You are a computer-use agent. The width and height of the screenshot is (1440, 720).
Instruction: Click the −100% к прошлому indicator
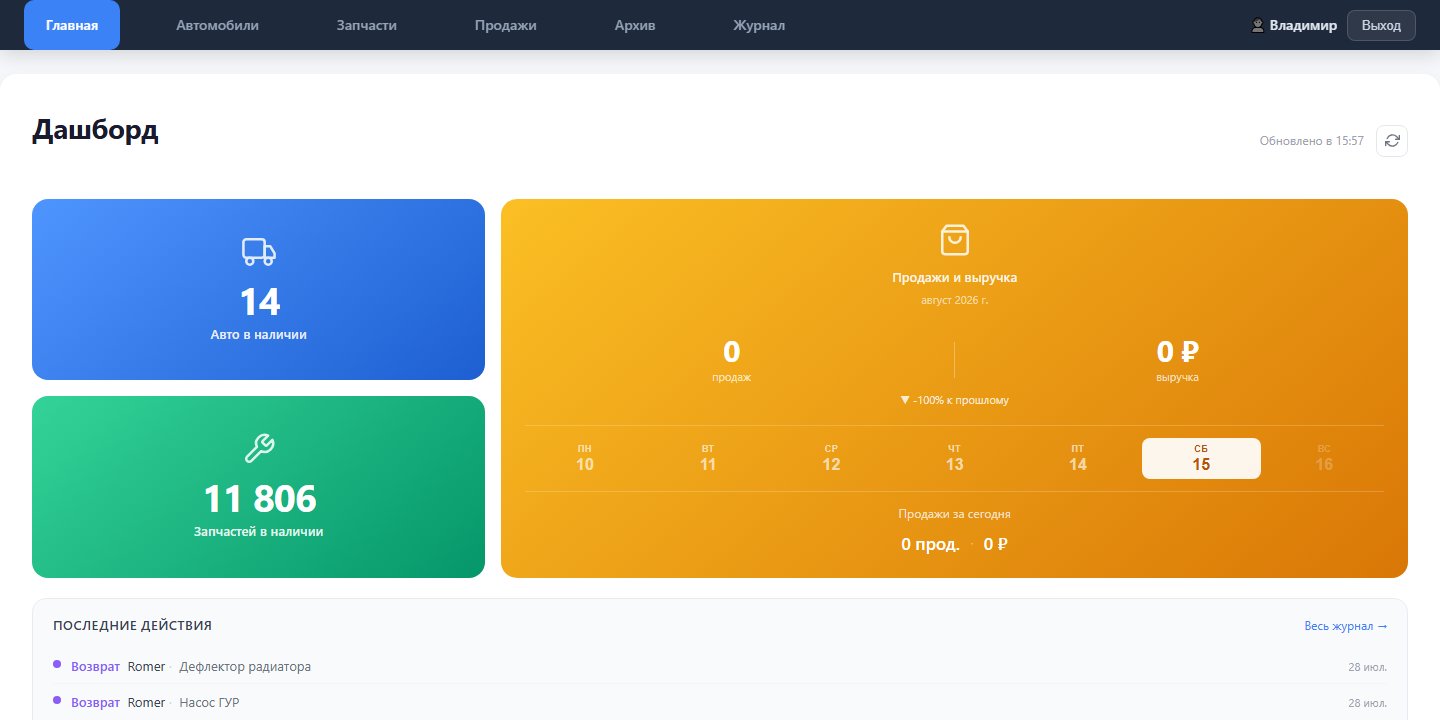pyautogui.click(x=954, y=400)
